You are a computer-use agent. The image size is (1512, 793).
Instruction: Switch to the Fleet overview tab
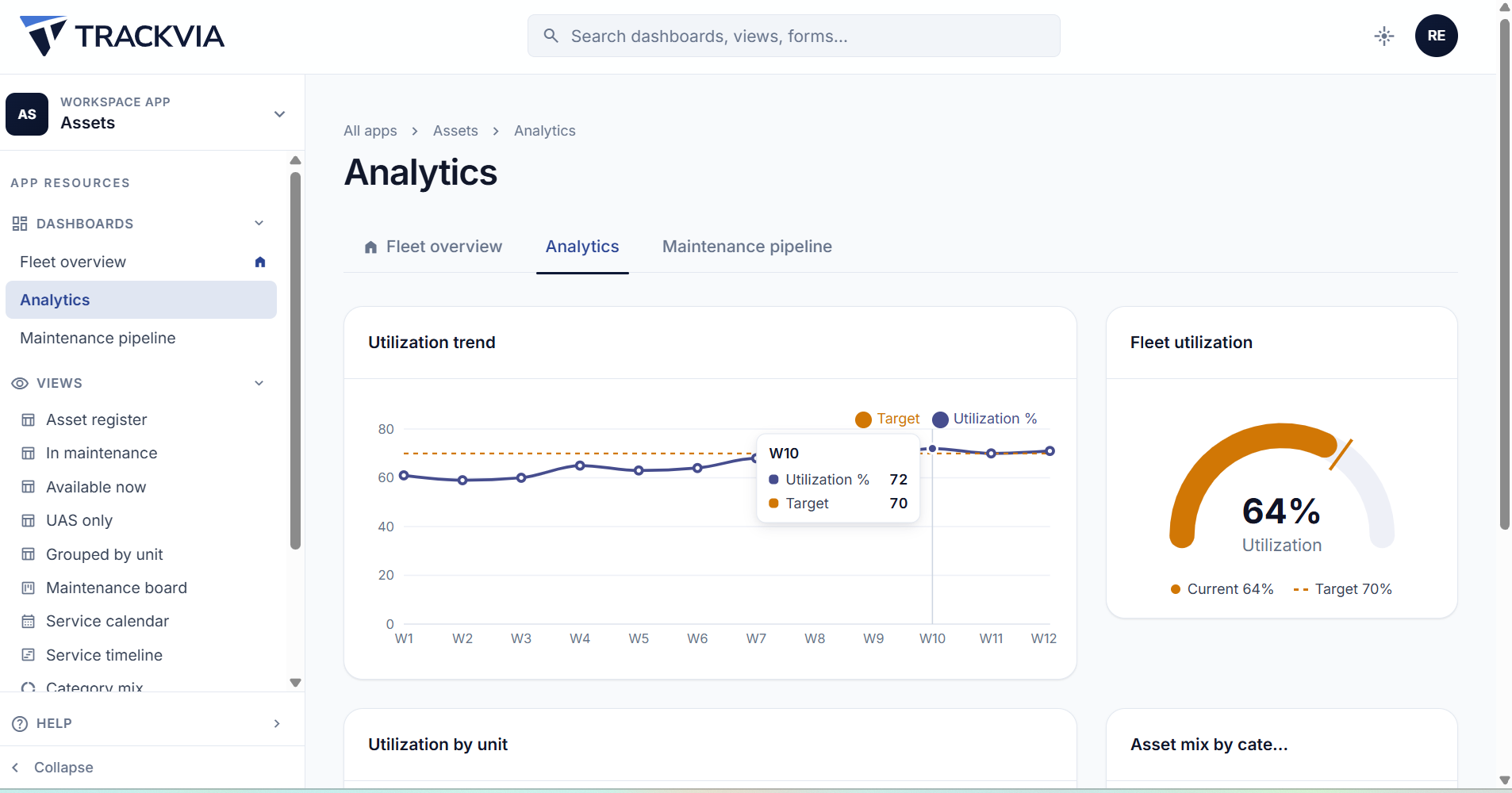coord(432,247)
